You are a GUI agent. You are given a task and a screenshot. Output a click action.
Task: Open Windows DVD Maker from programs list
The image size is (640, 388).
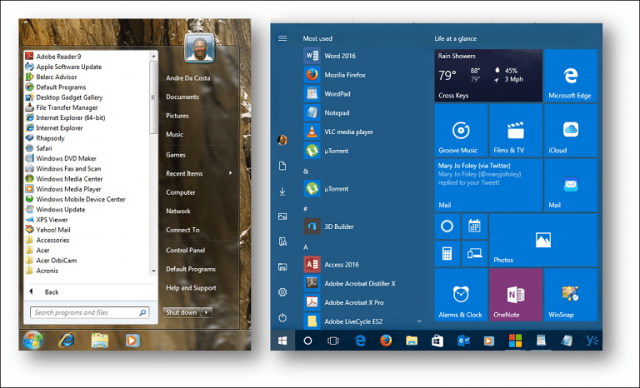61,158
